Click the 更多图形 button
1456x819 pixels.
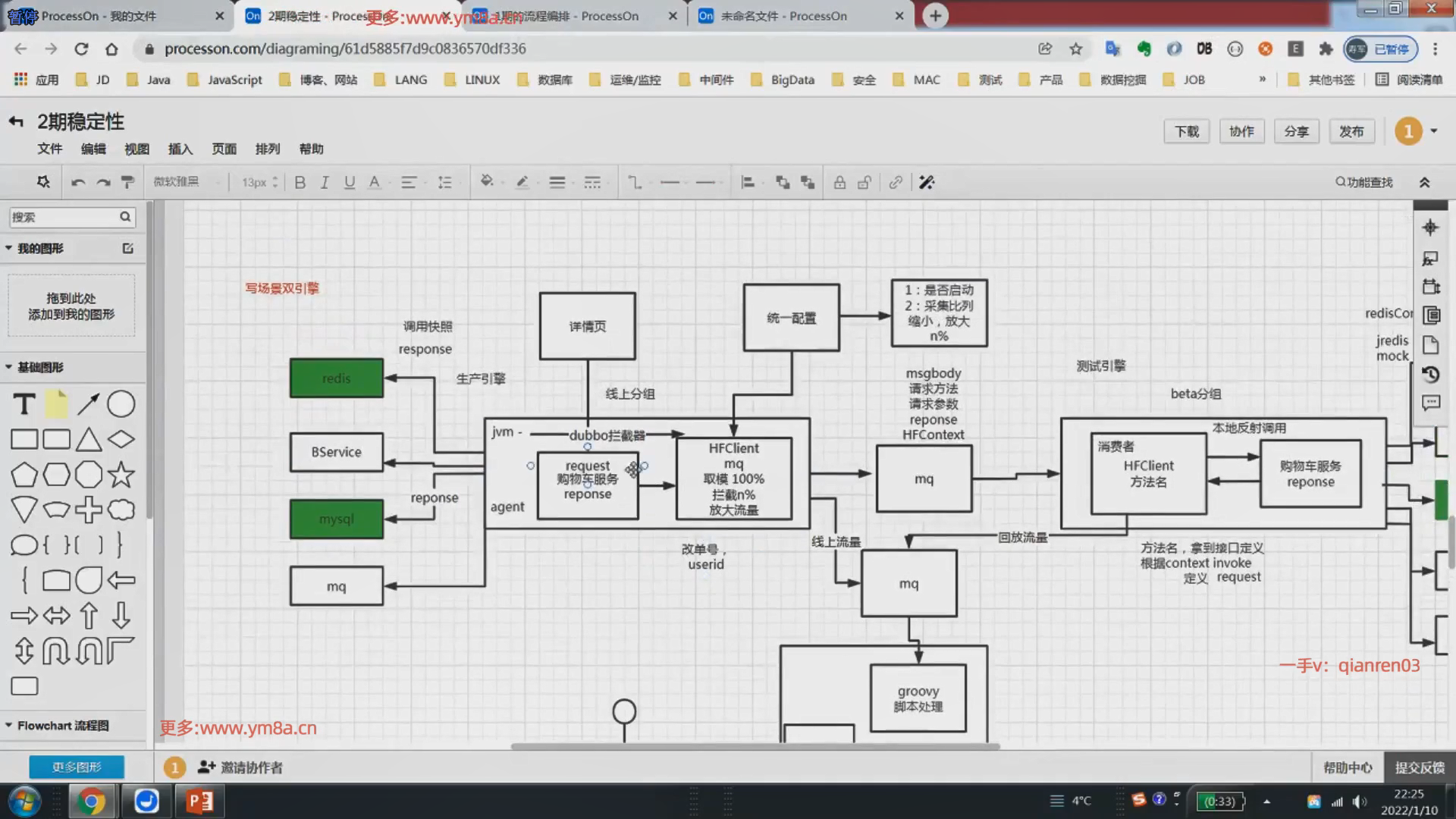coord(77,767)
